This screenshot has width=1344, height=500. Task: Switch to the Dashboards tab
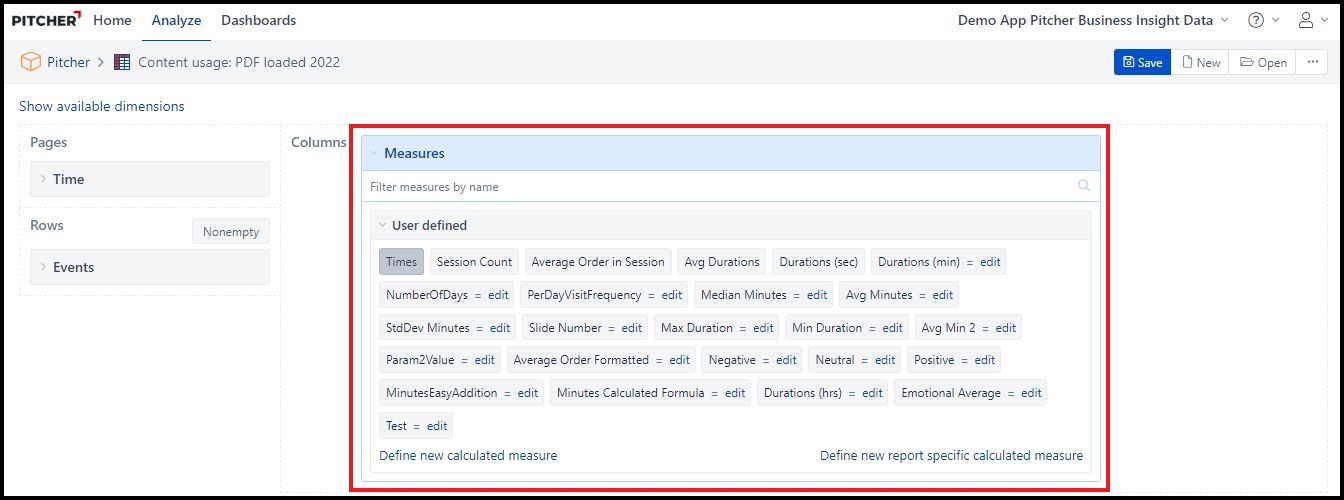pos(258,20)
